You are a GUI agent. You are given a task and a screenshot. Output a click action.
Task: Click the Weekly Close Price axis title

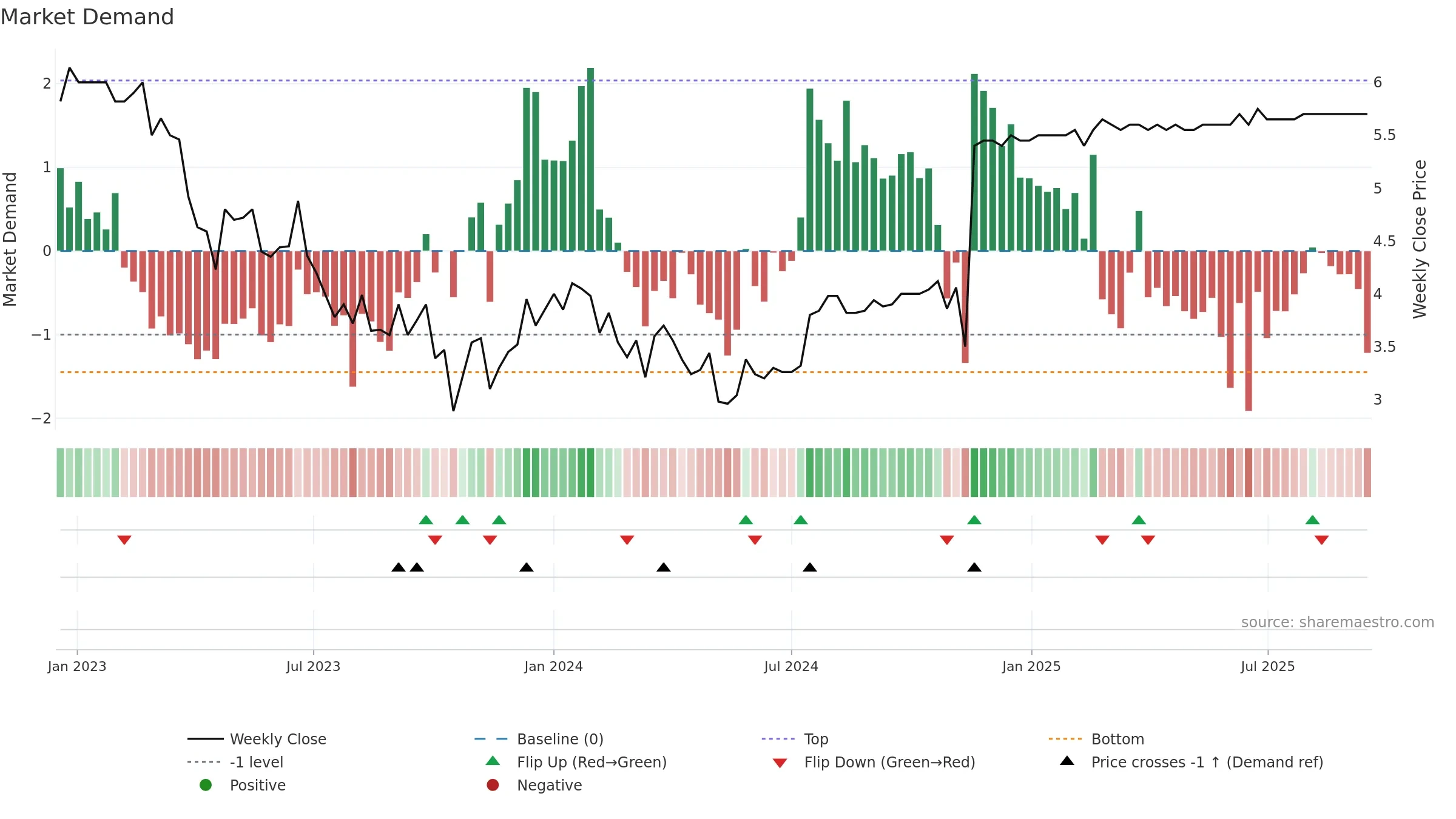[x=1420, y=239]
